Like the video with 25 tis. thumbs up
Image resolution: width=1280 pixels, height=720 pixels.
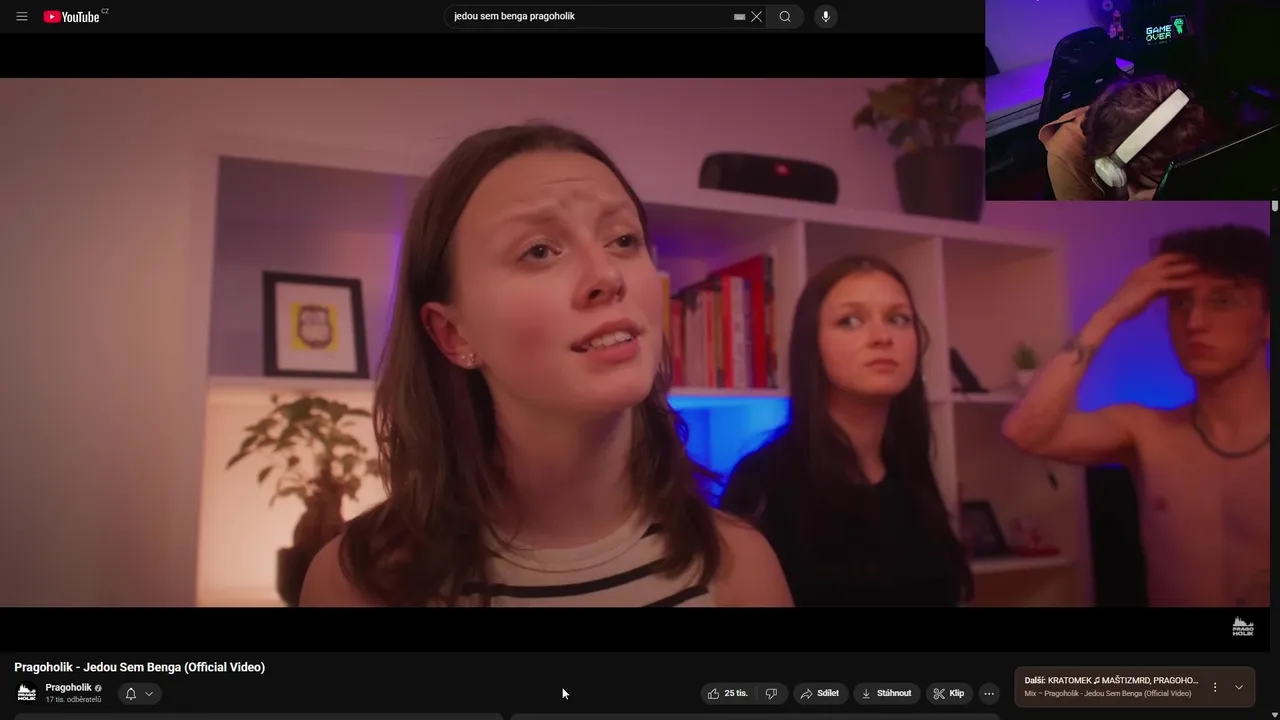pos(728,693)
